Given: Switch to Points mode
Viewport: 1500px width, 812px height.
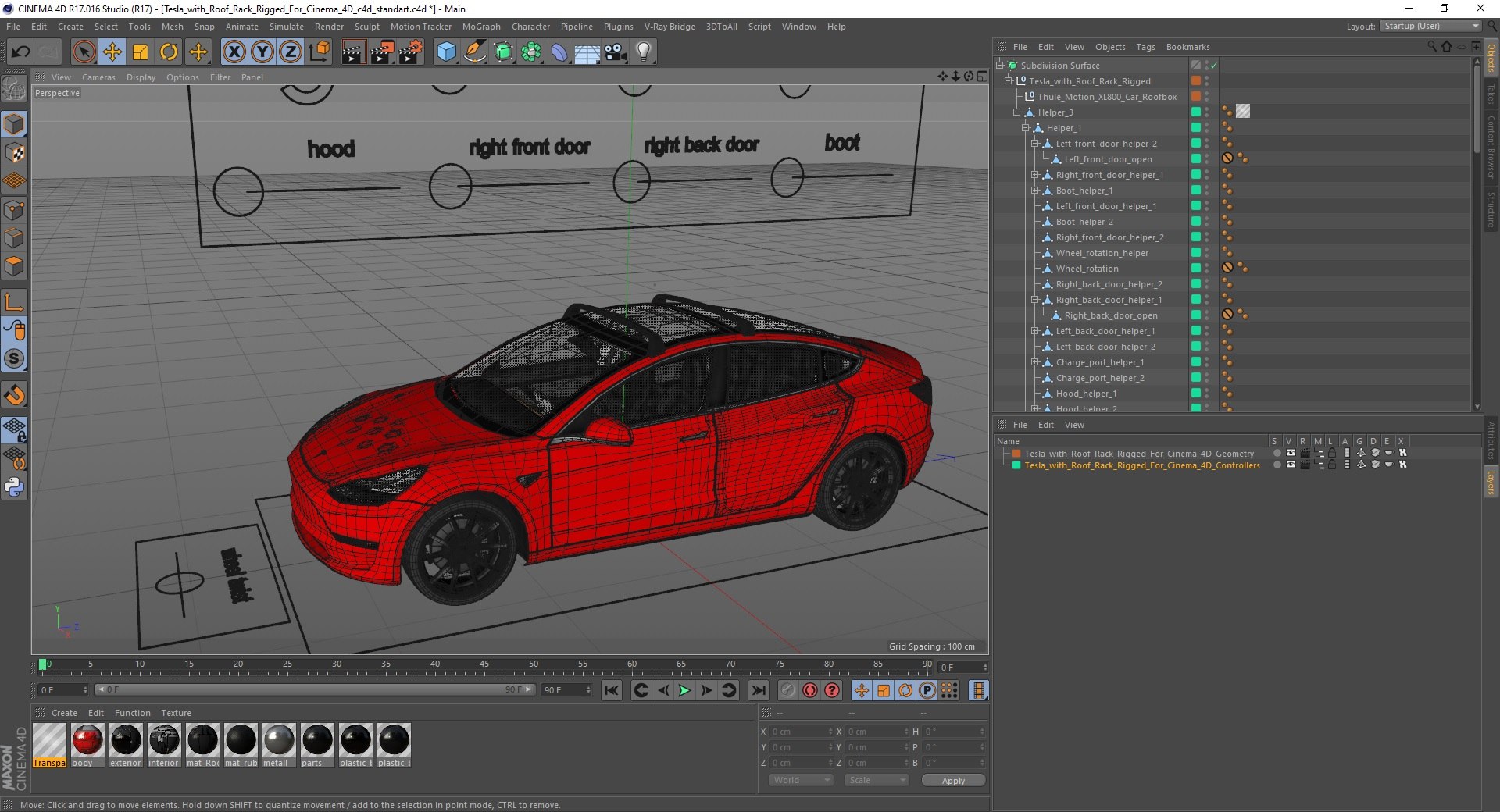Looking at the screenshot, I should [14, 210].
